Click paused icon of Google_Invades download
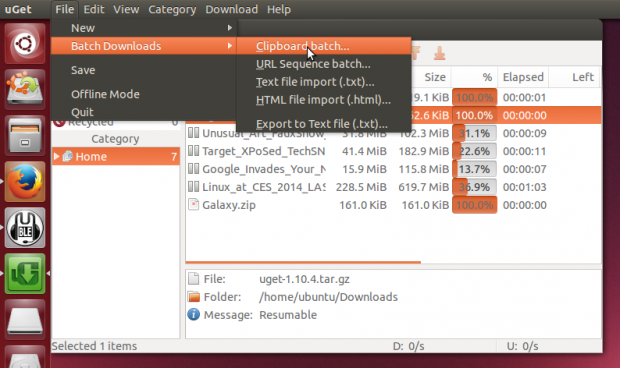Viewport: 620px width, 368px height. pyautogui.click(x=193, y=169)
